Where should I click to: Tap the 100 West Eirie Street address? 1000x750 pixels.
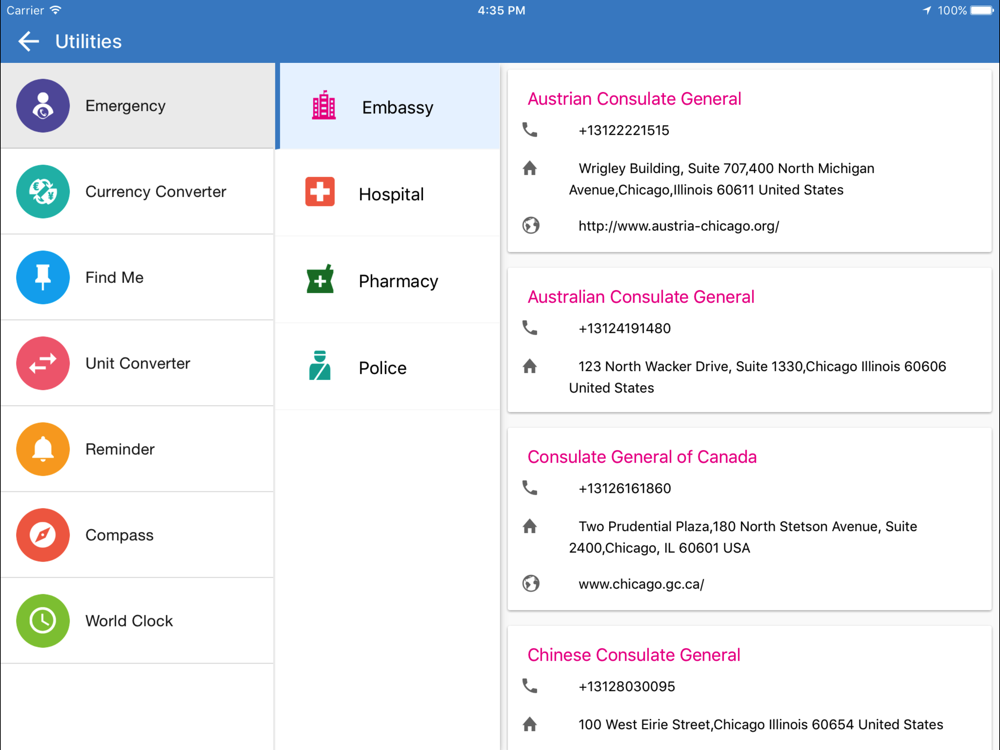[760, 724]
